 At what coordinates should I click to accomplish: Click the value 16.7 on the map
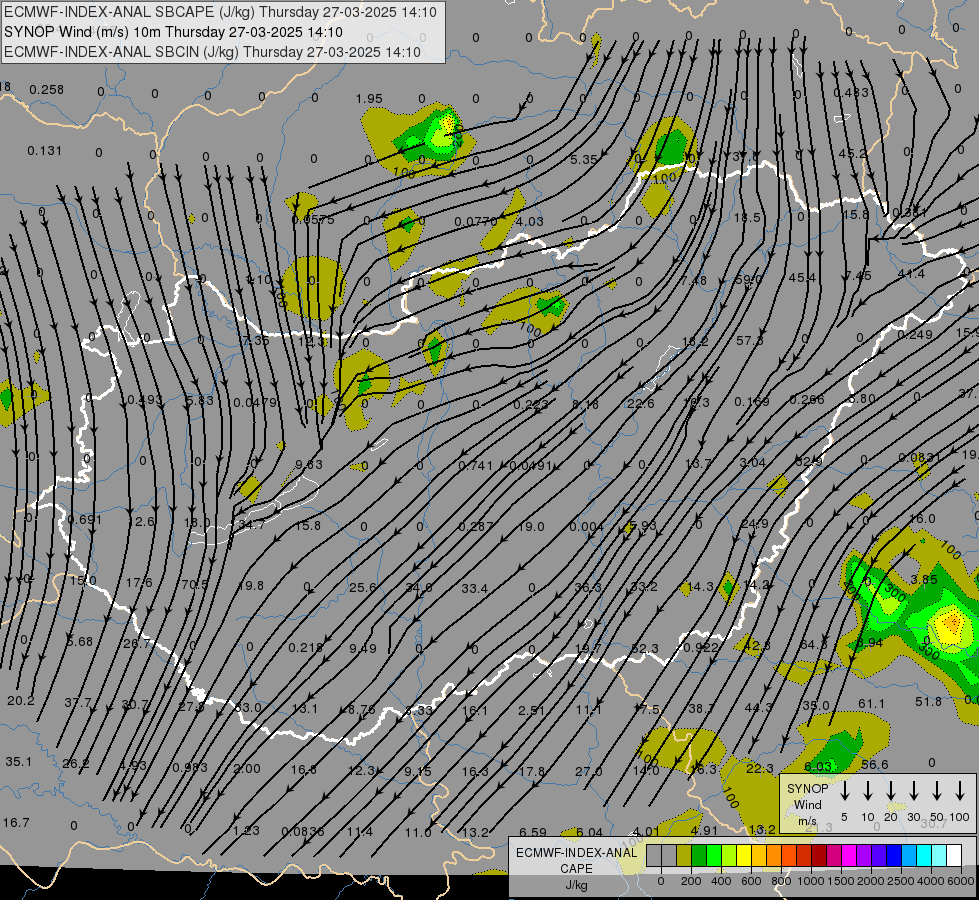[x=16, y=823]
